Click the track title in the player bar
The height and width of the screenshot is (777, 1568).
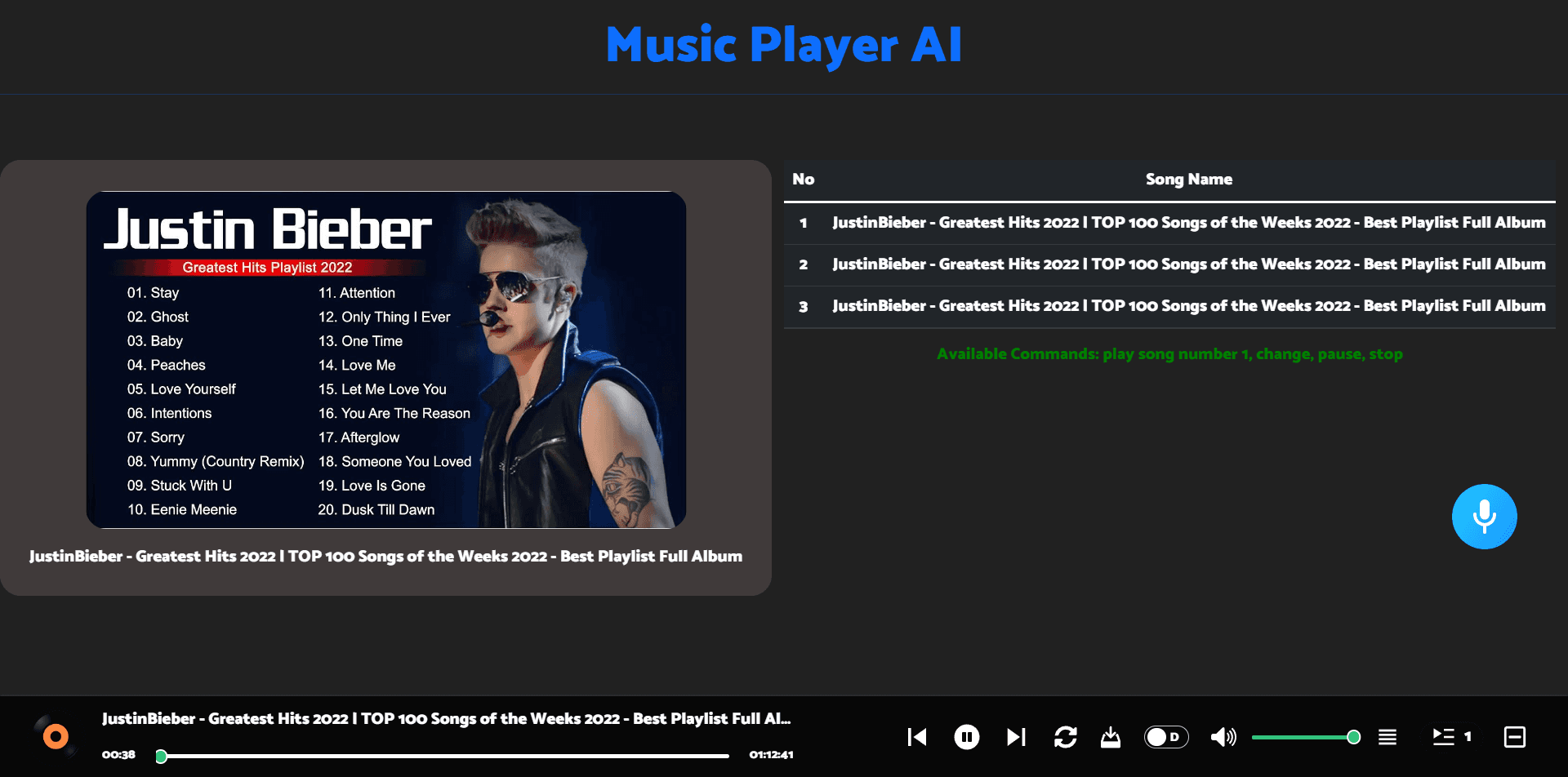[446, 719]
